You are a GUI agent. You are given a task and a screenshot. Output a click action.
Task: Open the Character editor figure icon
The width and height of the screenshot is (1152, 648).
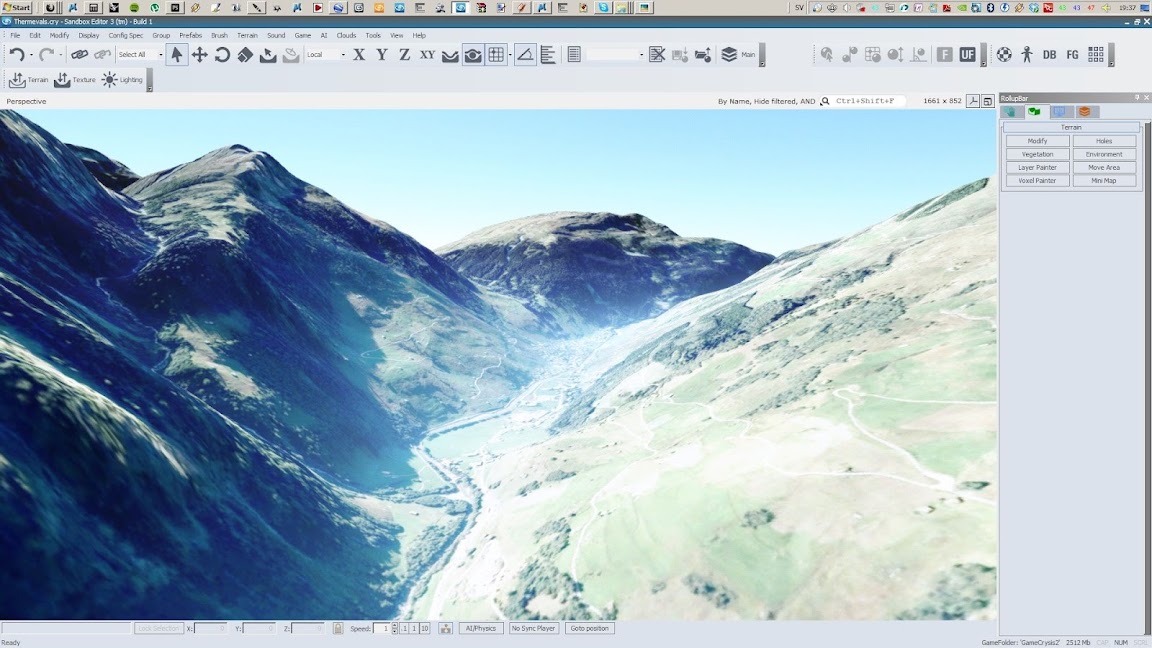pos(1026,54)
